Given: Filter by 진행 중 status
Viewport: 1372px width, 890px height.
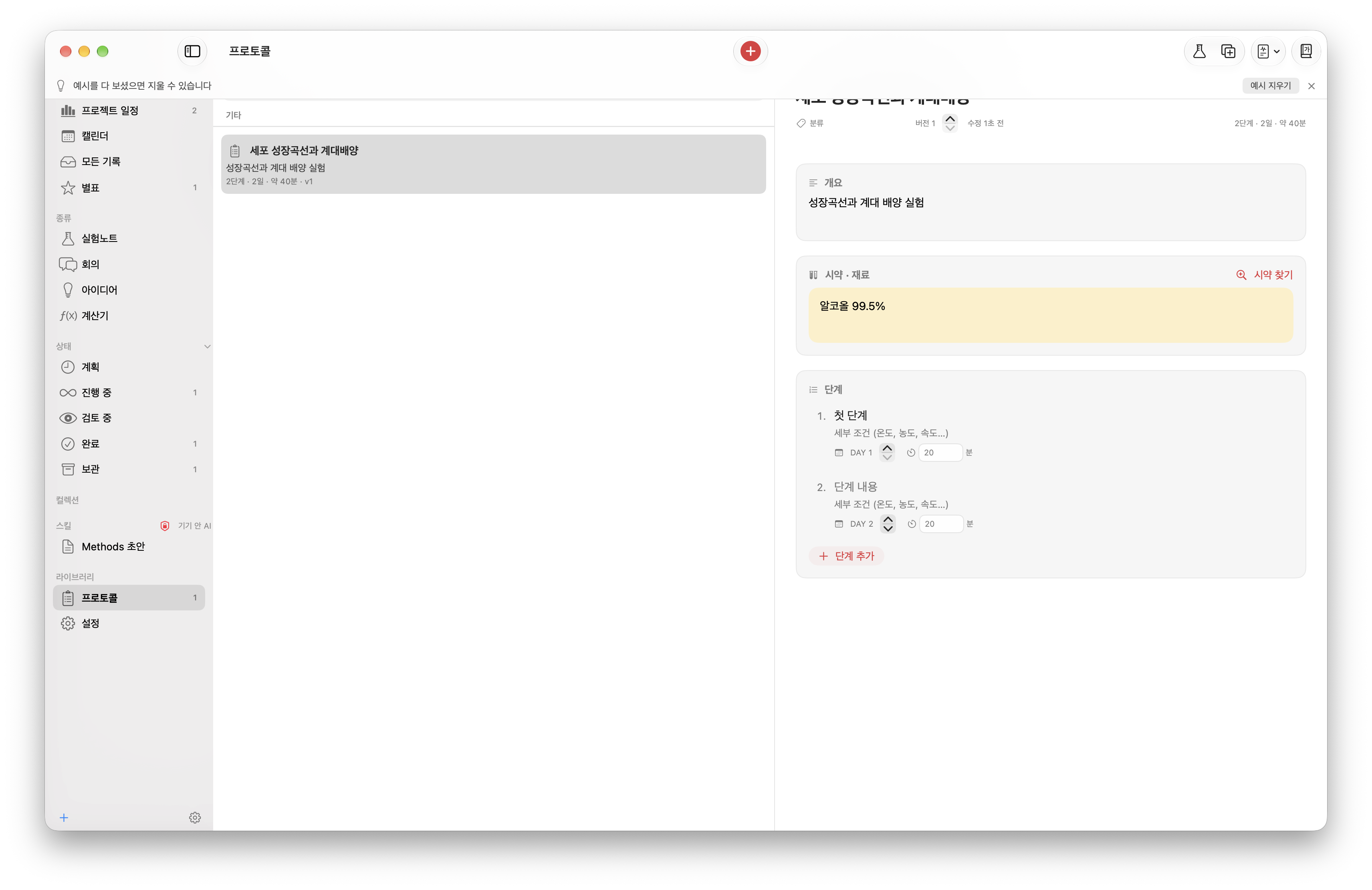Looking at the screenshot, I should pyautogui.click(x=129, y=393).
